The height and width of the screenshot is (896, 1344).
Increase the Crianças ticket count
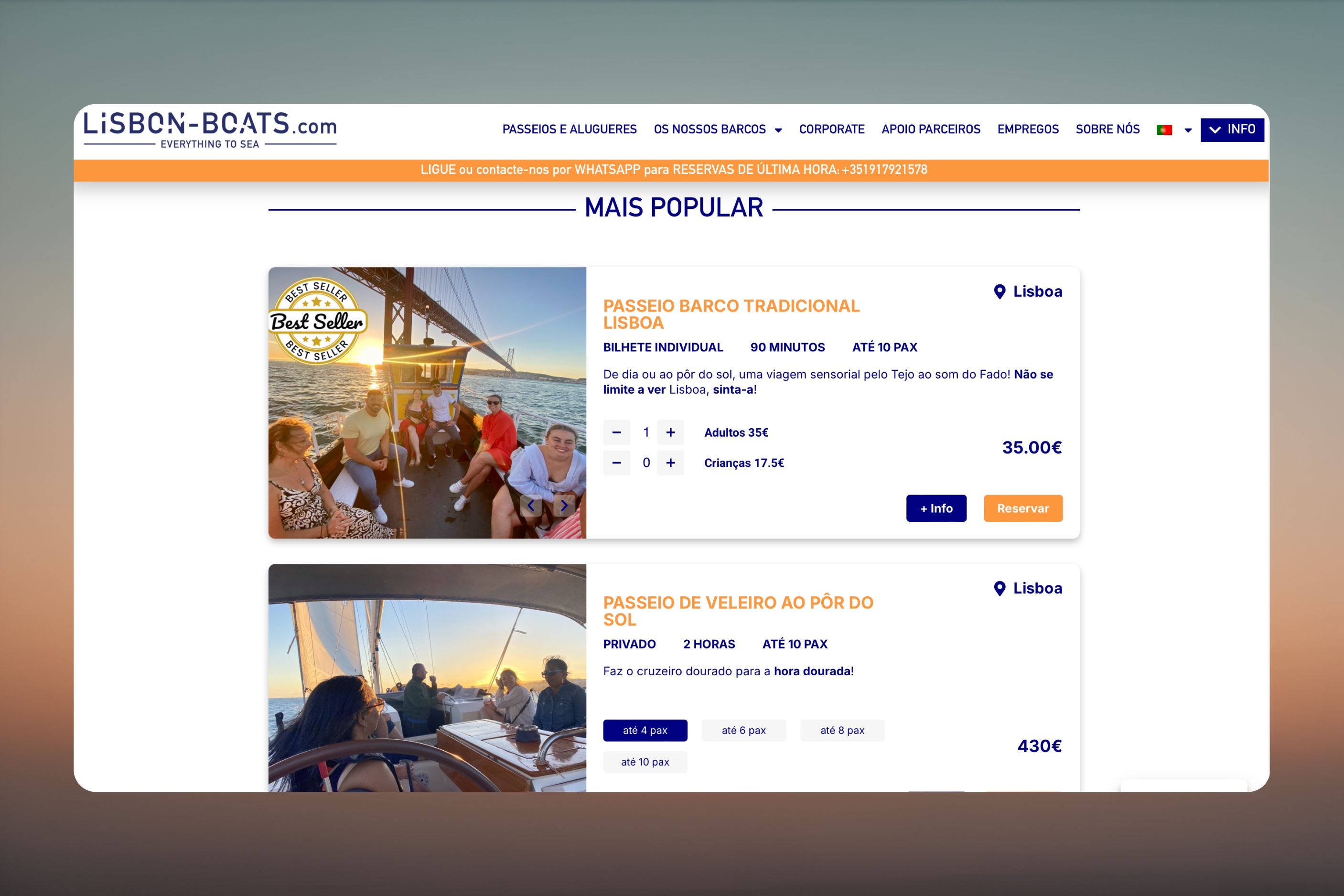pos(671,463)
